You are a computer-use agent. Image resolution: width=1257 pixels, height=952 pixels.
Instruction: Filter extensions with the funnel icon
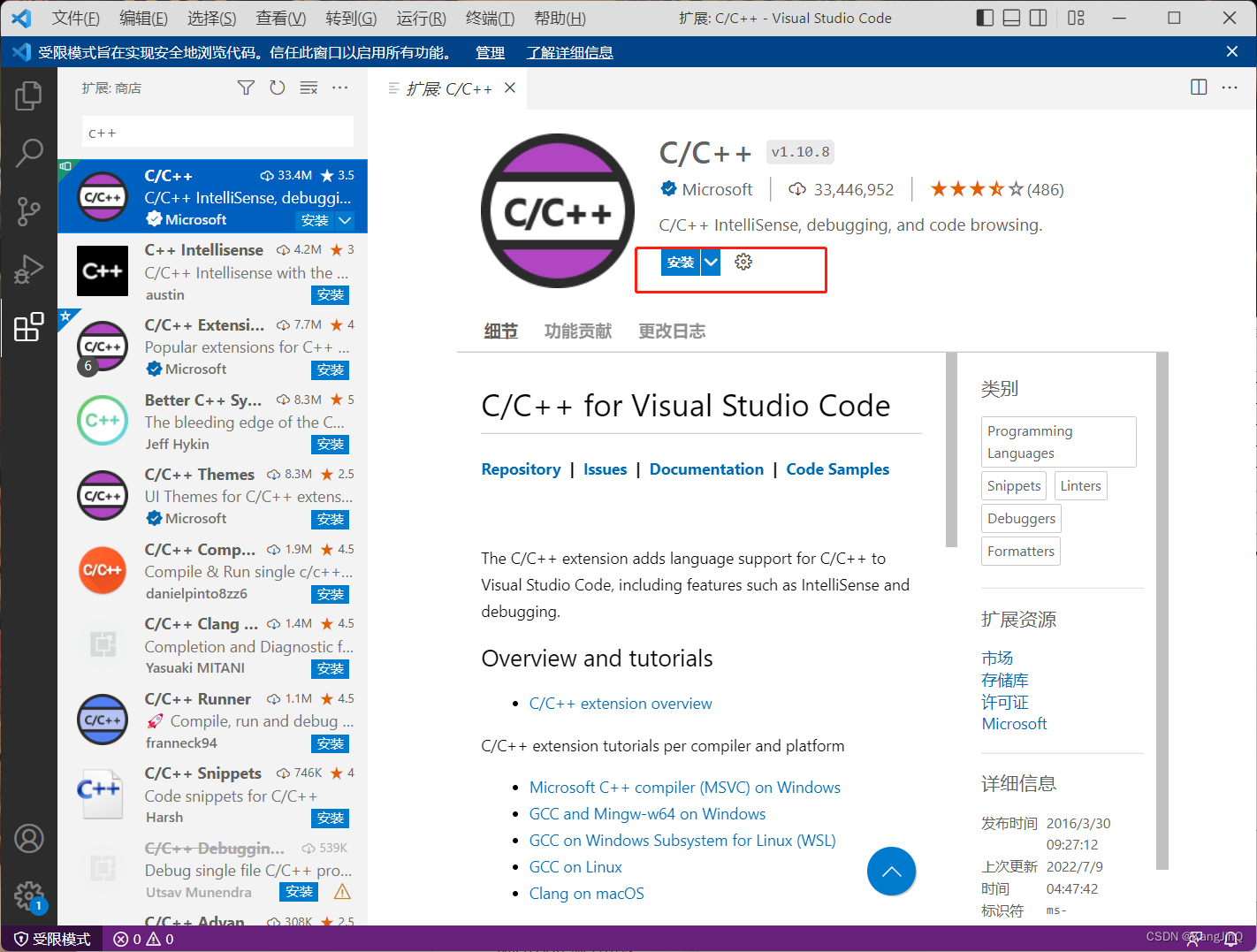coord(246,88)
